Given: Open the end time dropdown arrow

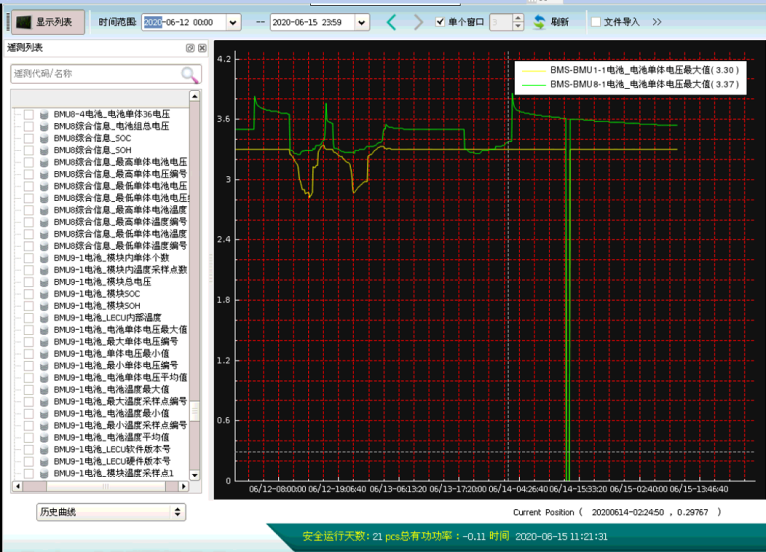Looking at the screenshot, I should [x=362, y=22].
